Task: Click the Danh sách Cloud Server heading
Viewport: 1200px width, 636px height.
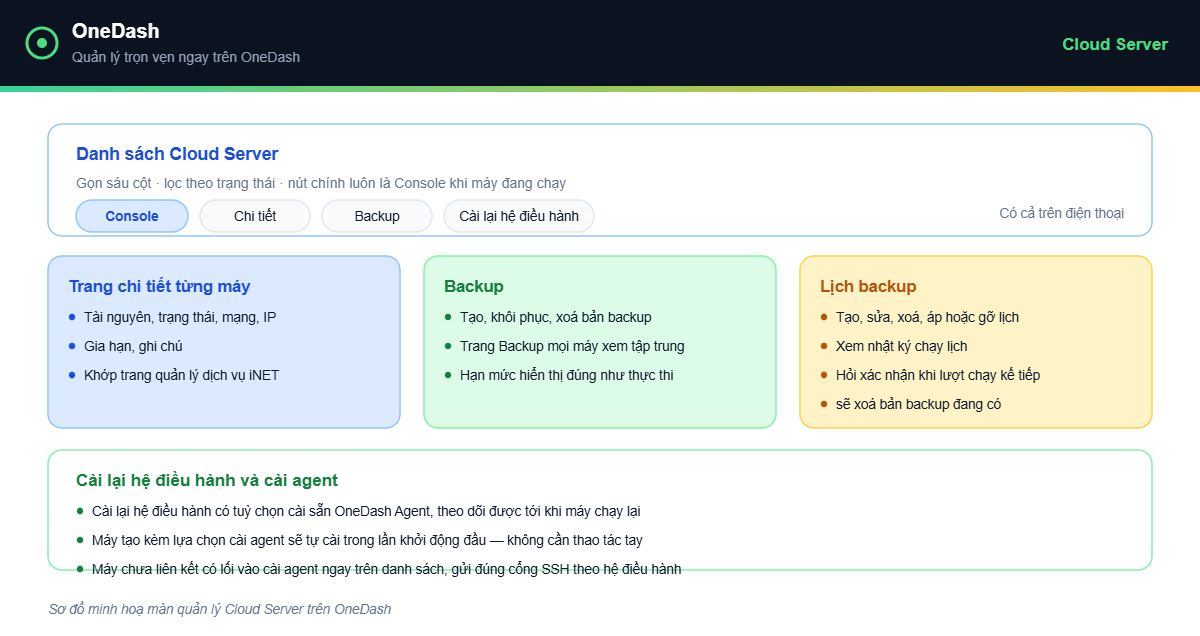Action: pos(177,154)
